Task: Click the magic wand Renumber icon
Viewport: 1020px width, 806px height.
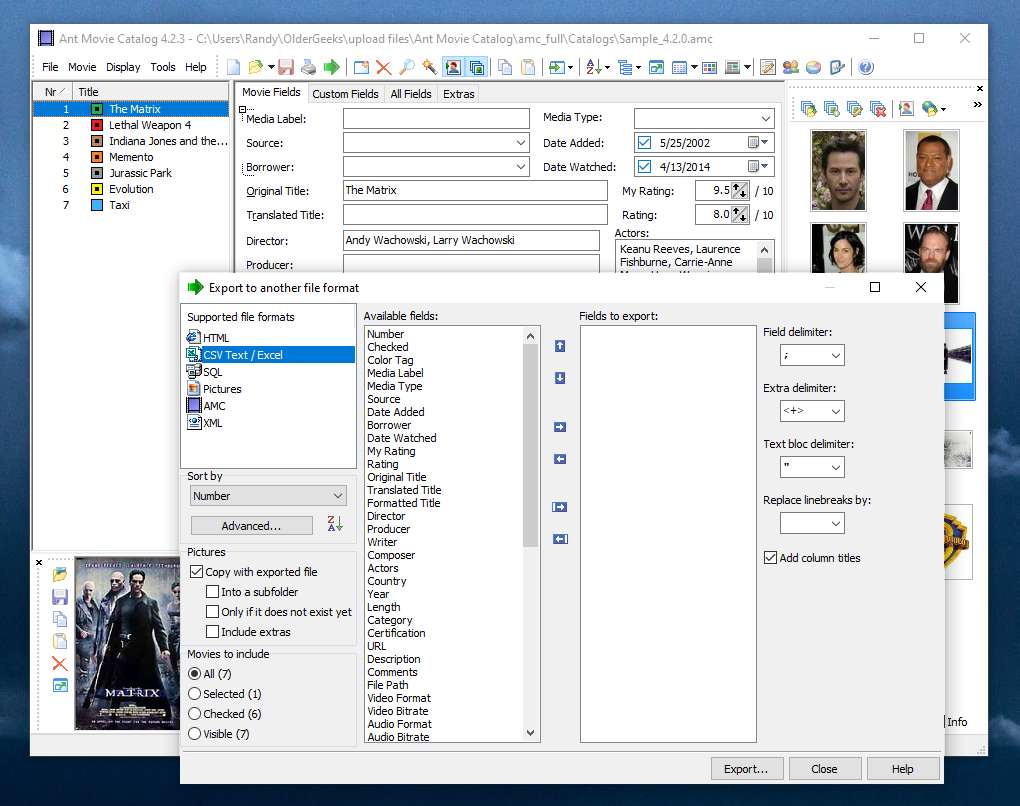Action: click(x=429, y=67)
